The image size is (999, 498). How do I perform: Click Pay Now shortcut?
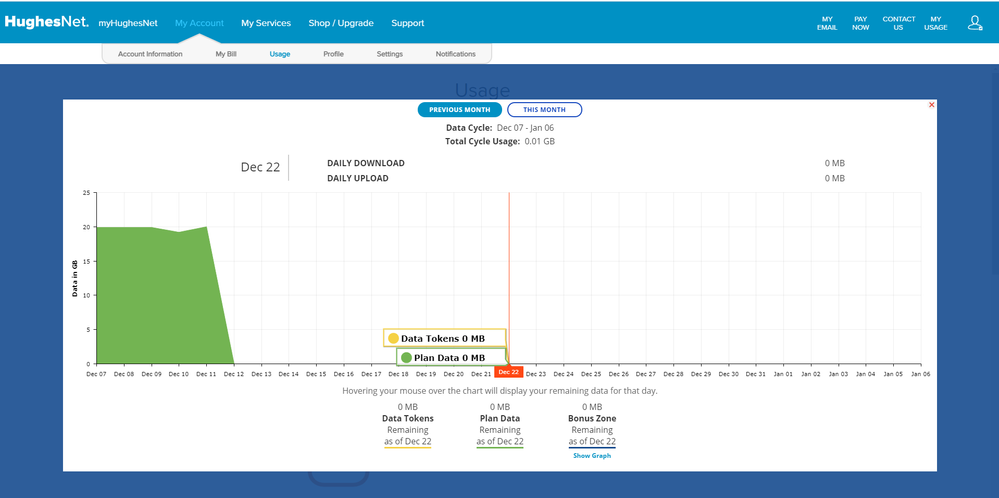coord(860,23)
